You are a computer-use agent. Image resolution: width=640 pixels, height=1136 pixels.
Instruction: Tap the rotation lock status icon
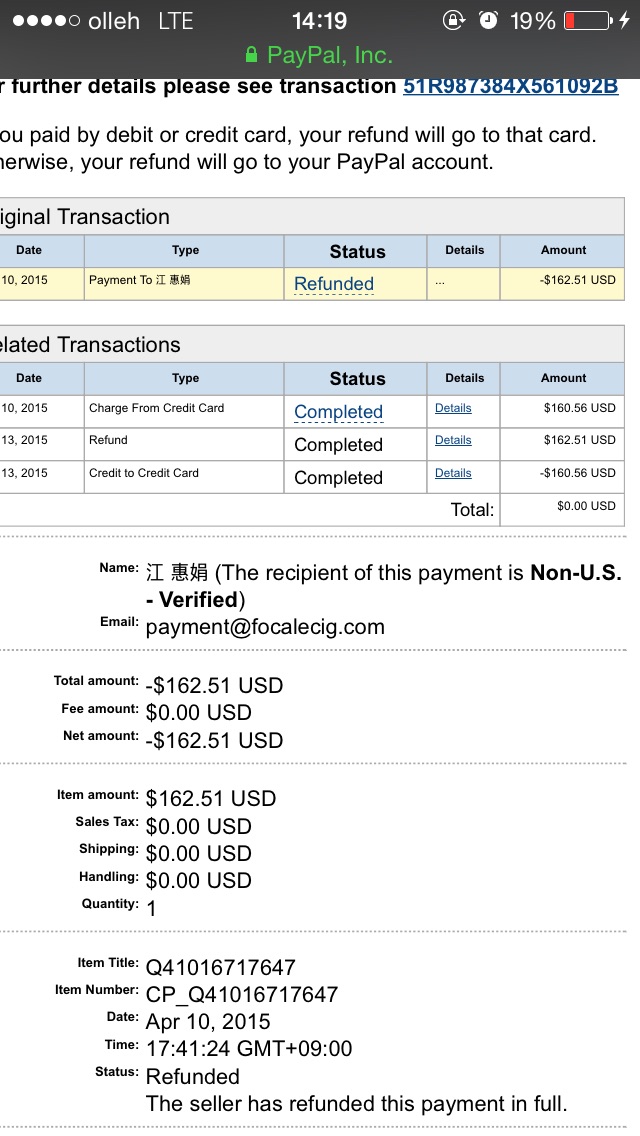(x=454, y=20)
